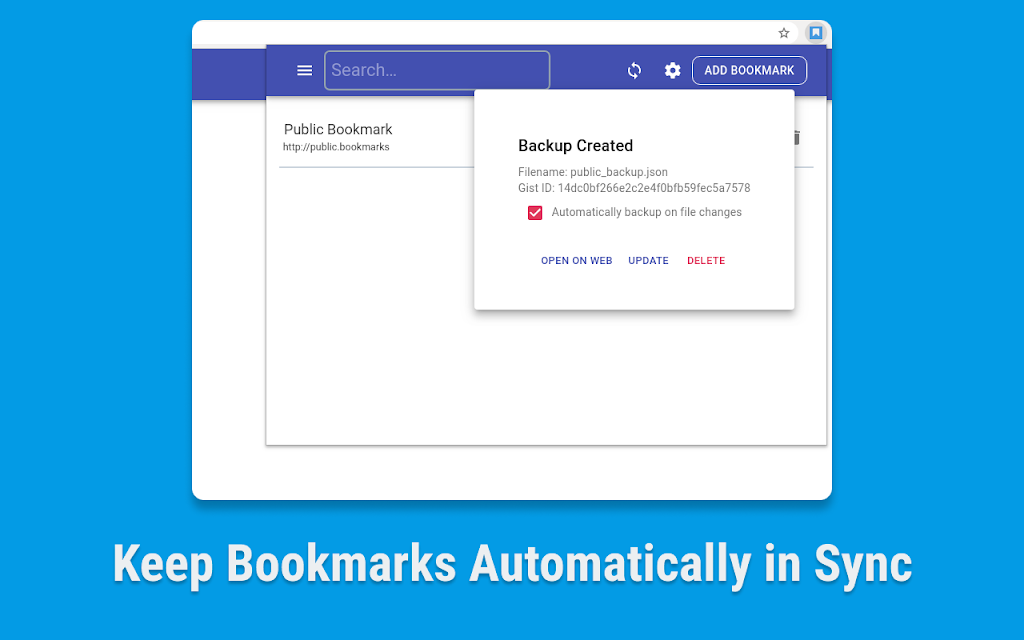Open the bookmark extension toolbar icon
Screen dimensions: 1024x640
tap(816, 32)
